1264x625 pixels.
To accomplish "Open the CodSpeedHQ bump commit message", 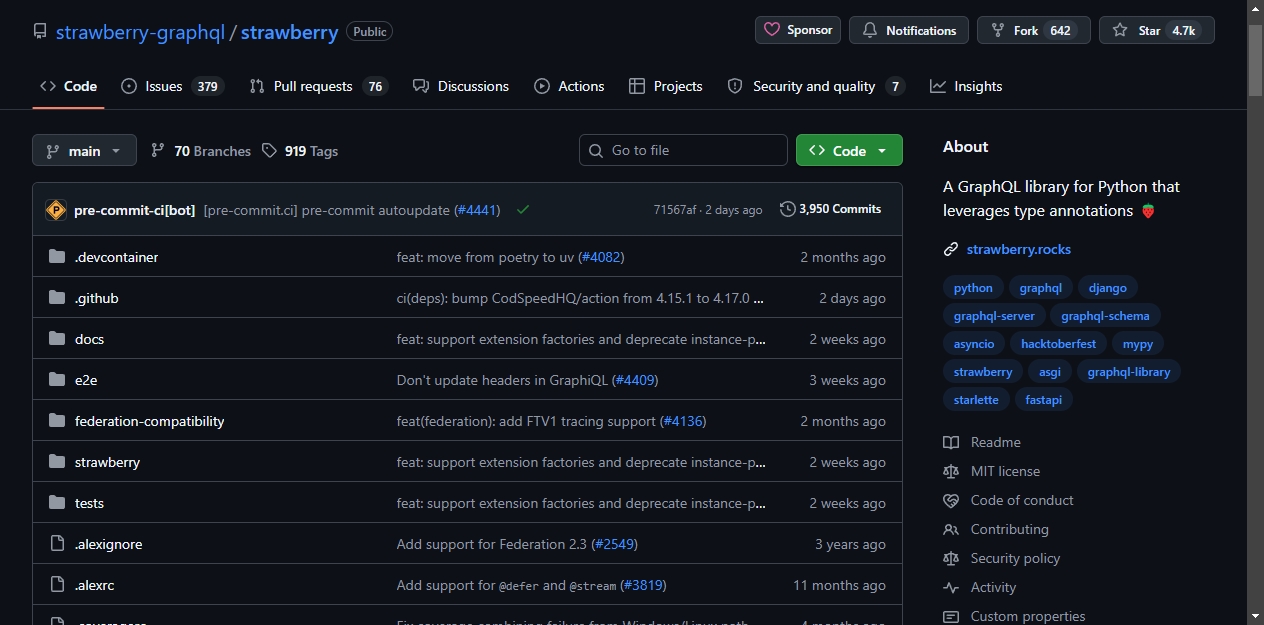I will (x=581, y=298).
